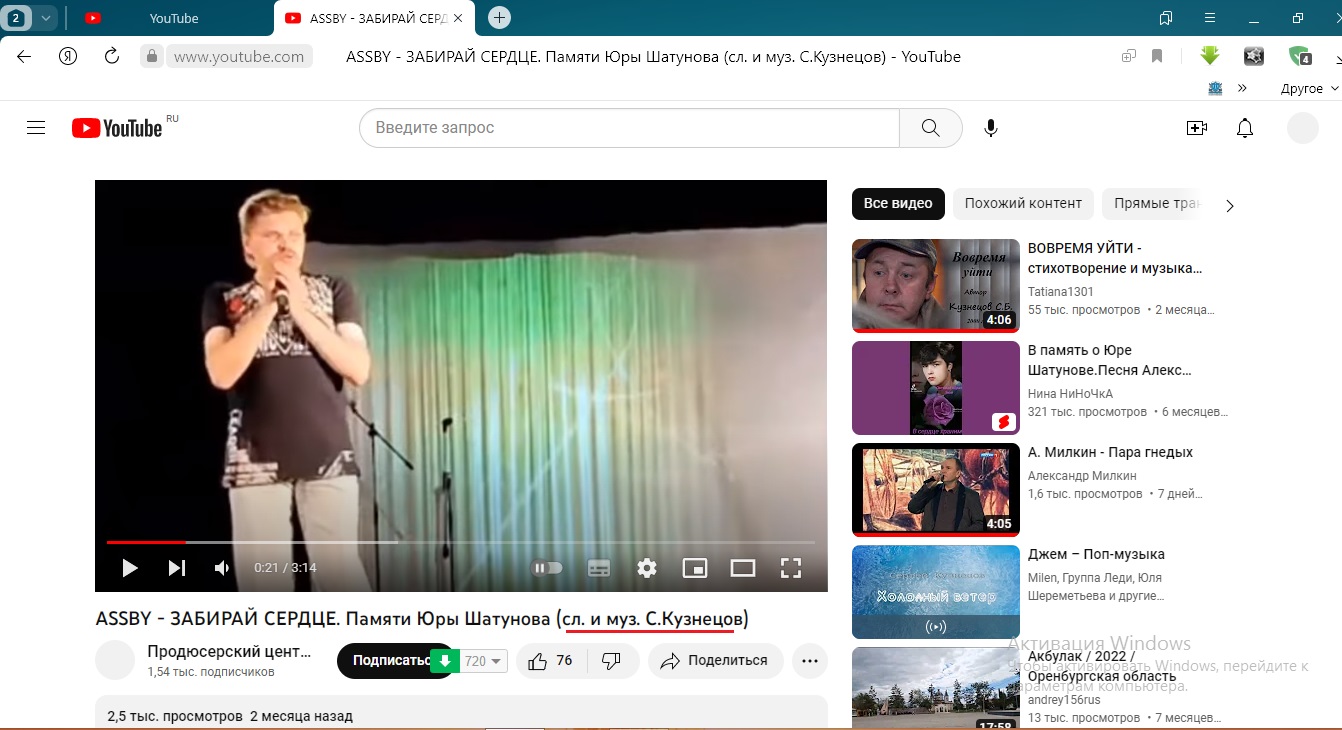Open Adguard shield extension with badge 4
This screenshot has width=1342, height=730.
tap(1300, 56)
